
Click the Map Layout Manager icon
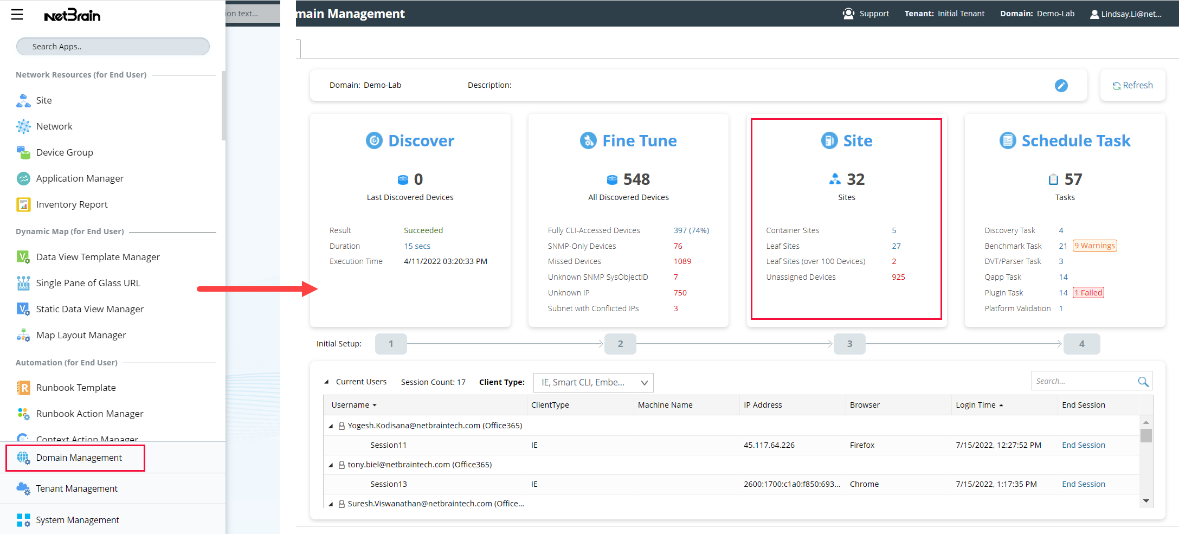(x=23, y=335)
